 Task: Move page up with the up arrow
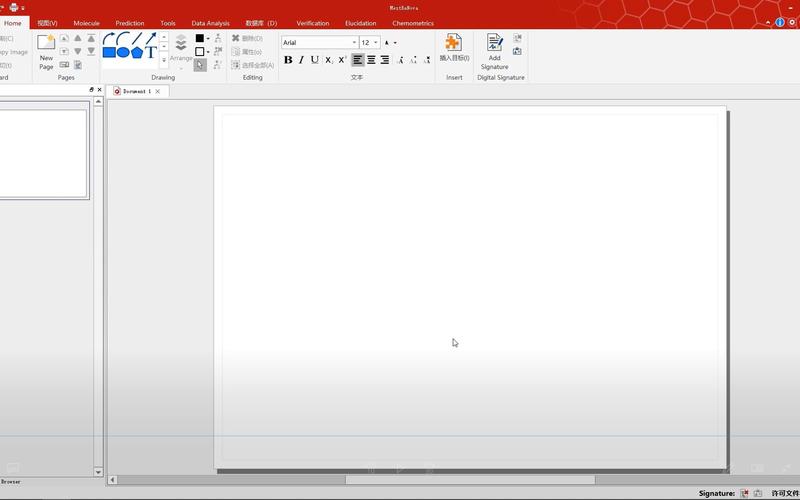coord(78,38)
